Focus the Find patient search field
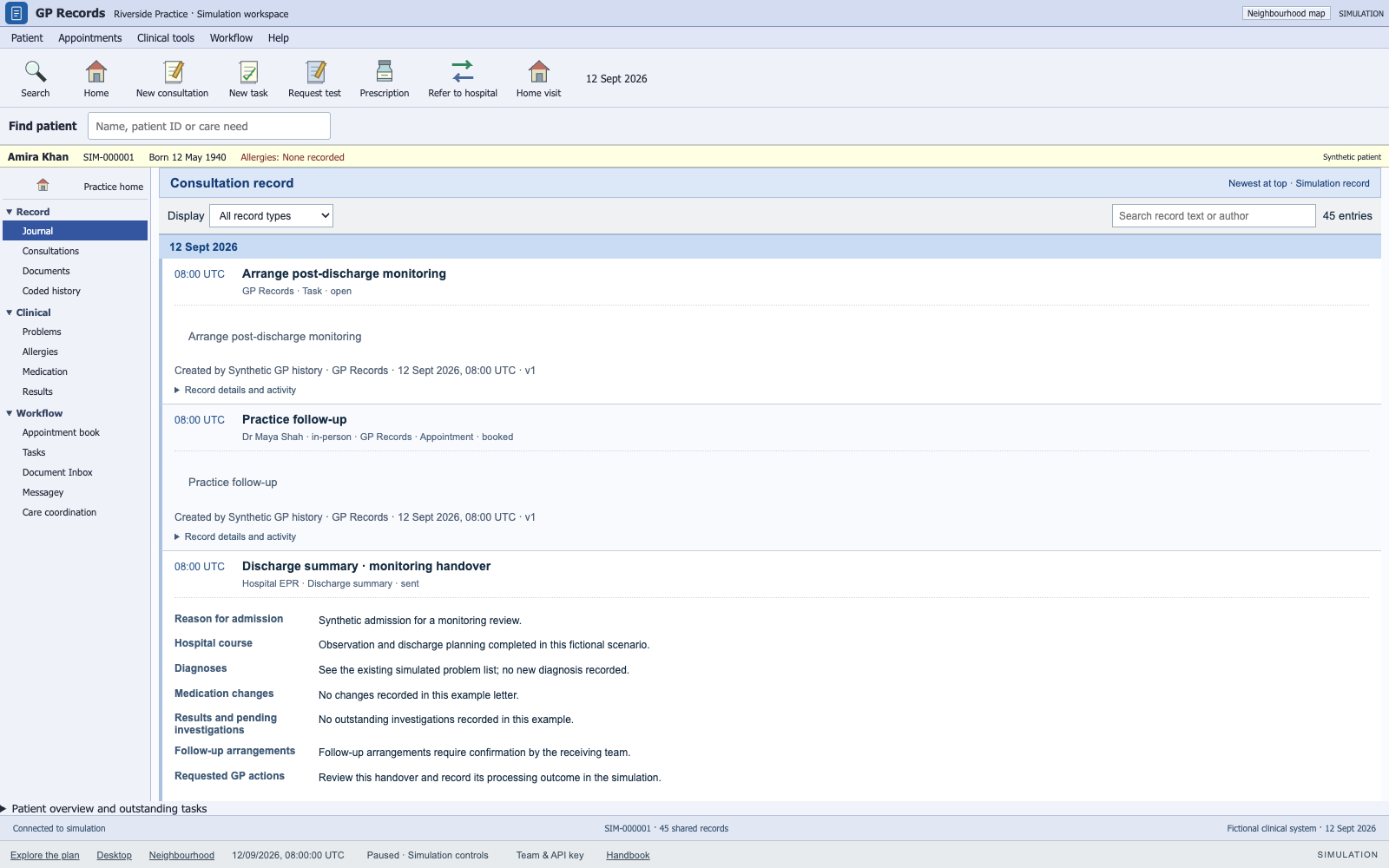 [209, 126]
